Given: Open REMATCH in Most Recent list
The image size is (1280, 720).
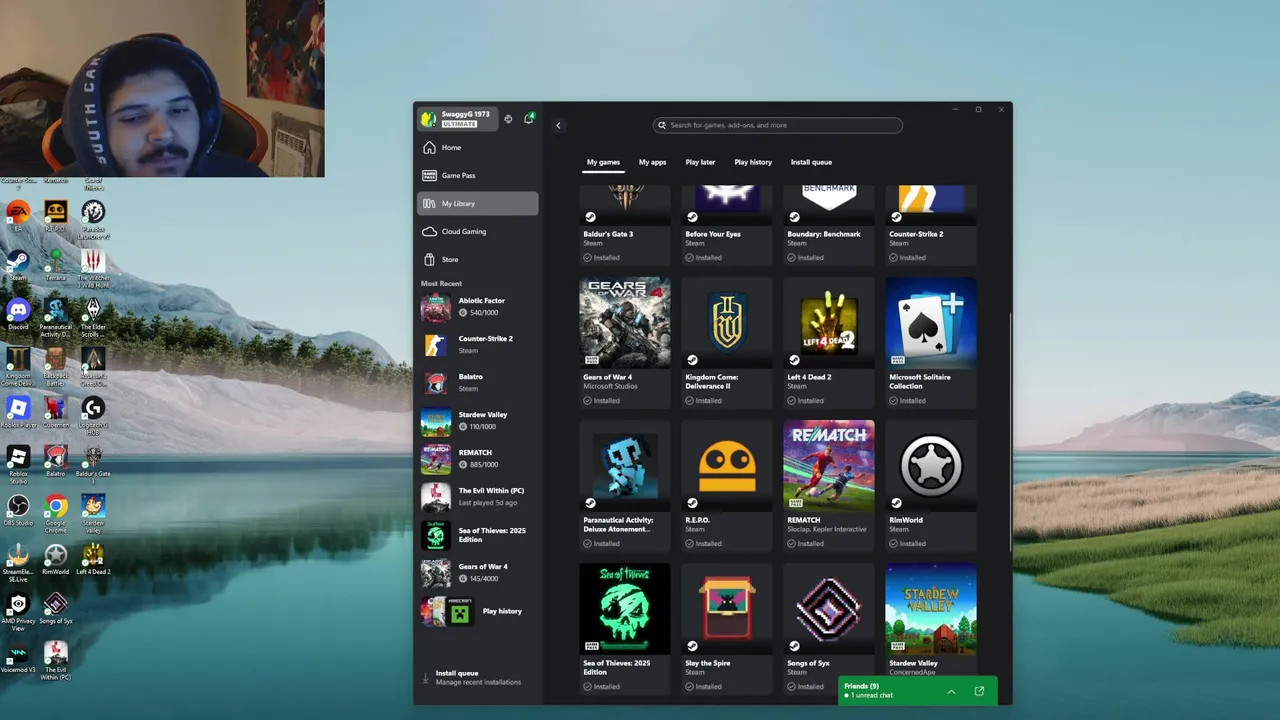Looking at the screenshot, I should [x=477, y=459].
